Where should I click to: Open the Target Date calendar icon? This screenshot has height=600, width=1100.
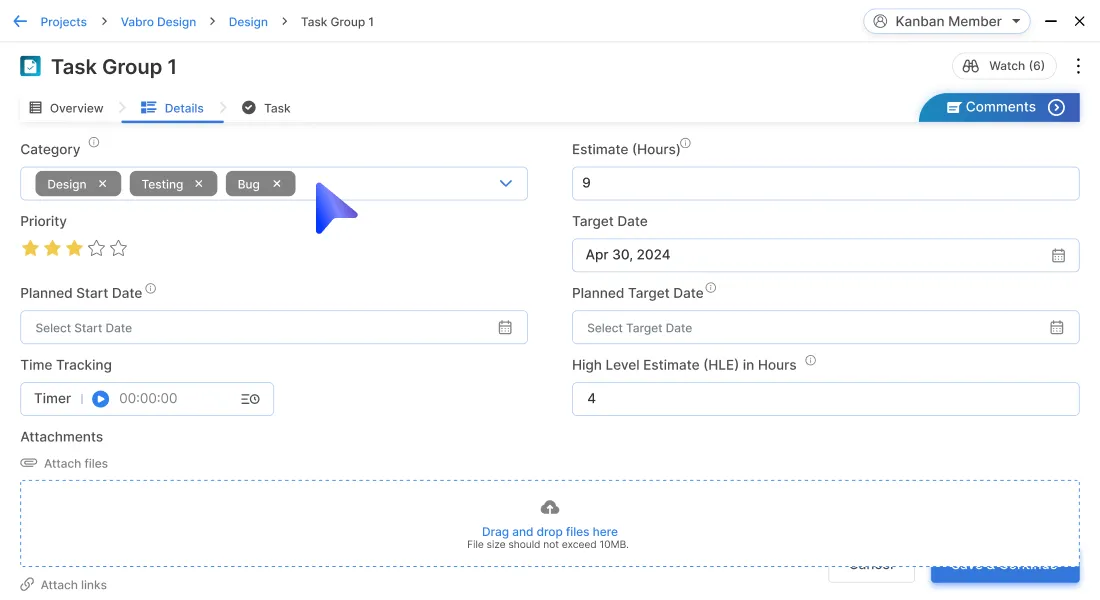(1058, 255)
